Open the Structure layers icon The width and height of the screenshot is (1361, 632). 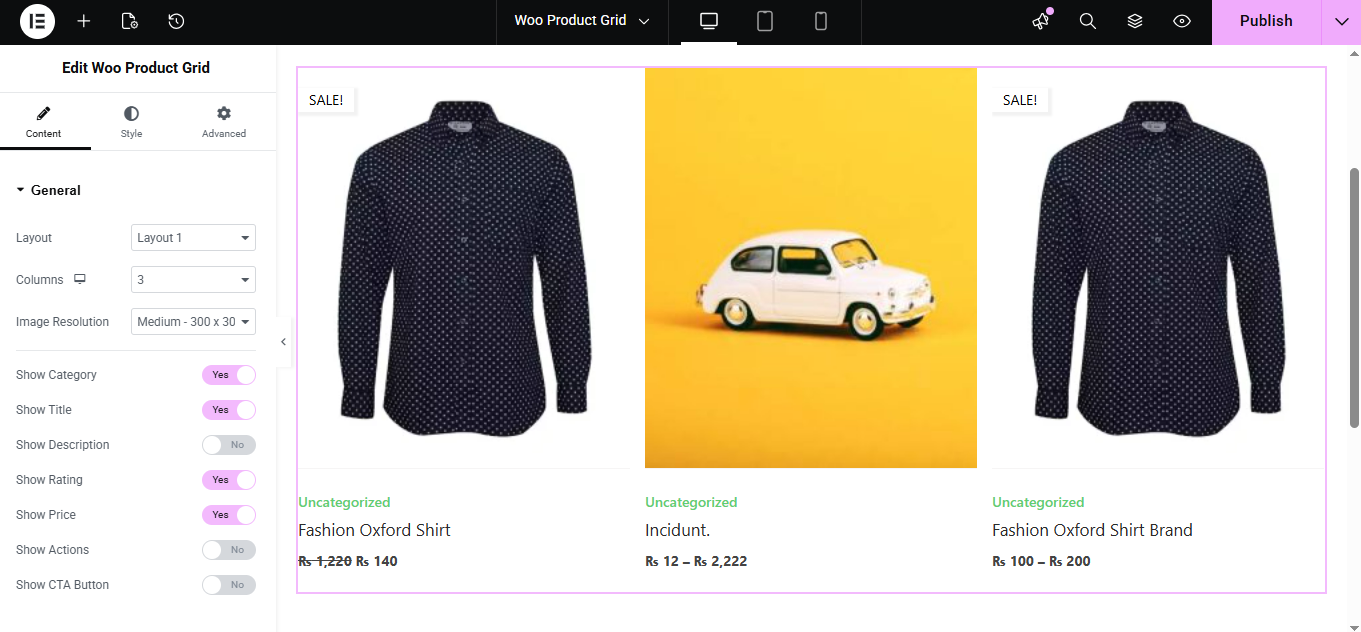(x=1135, y=21)
